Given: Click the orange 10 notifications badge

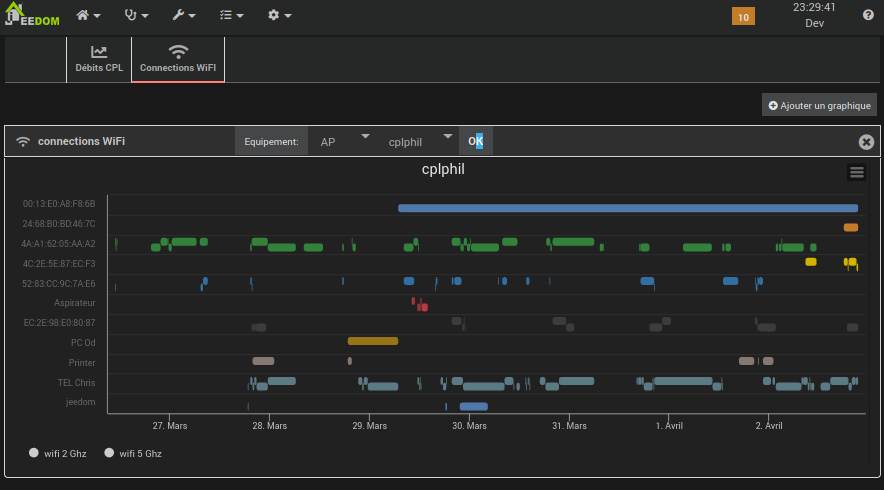Looking at the screenshot, I should [x=743, y=16].
